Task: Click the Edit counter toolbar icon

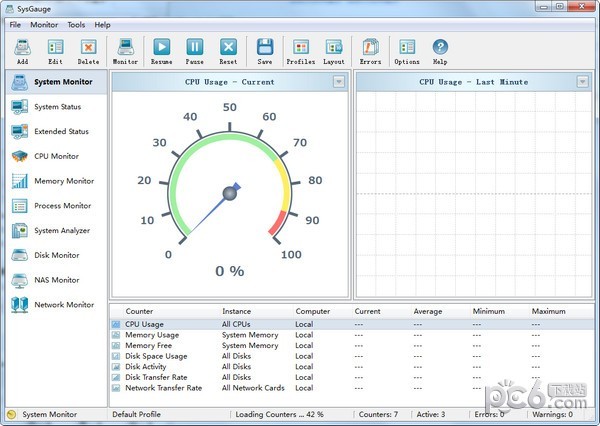Action: pos(55,51)
